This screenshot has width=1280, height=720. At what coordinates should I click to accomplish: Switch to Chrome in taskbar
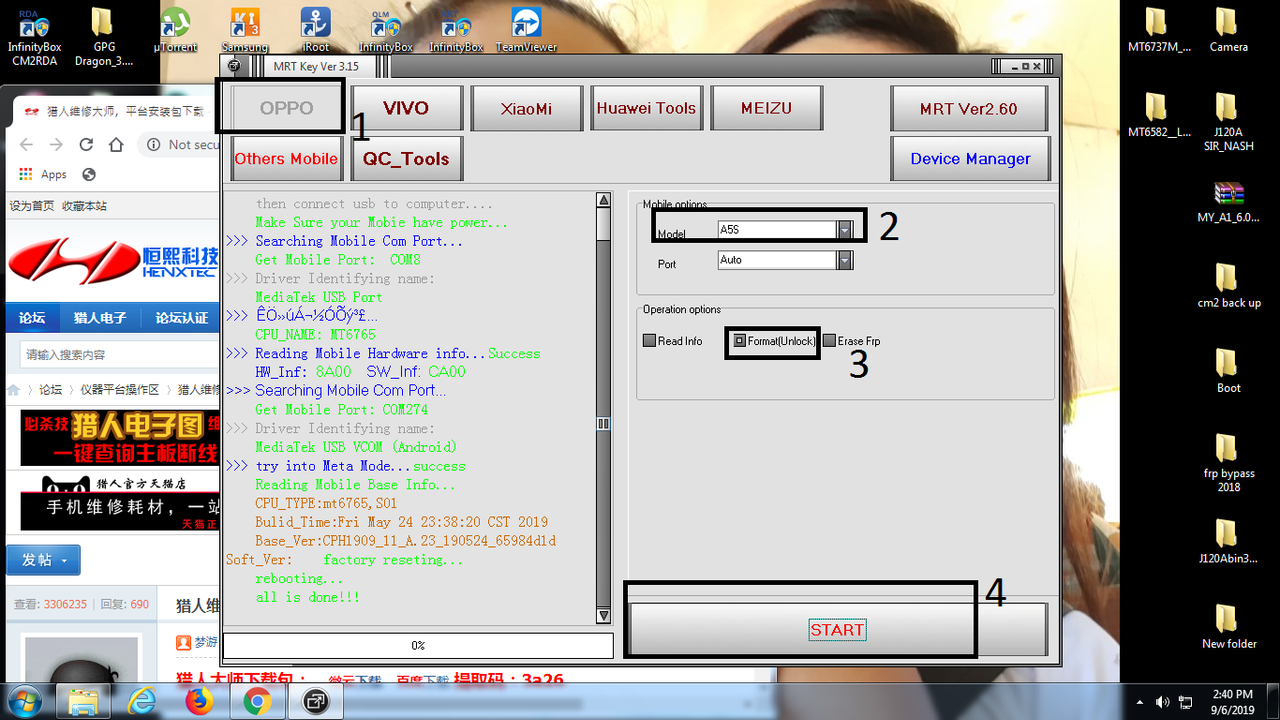click(258, 701)
